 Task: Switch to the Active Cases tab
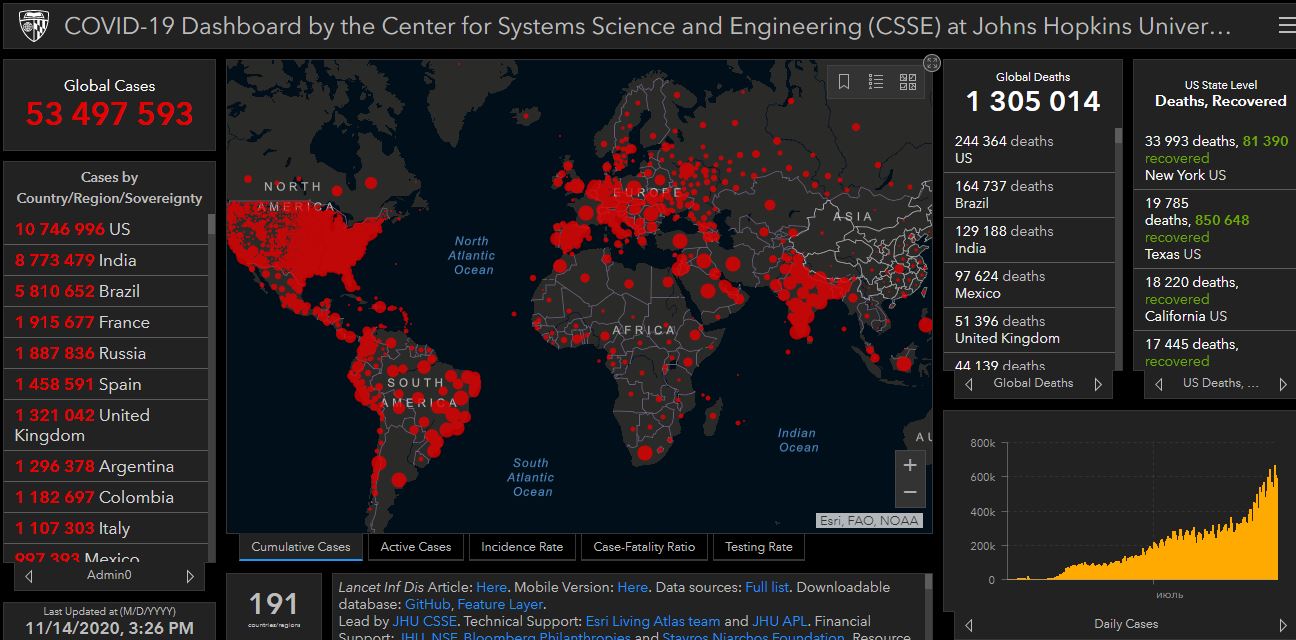416,547
